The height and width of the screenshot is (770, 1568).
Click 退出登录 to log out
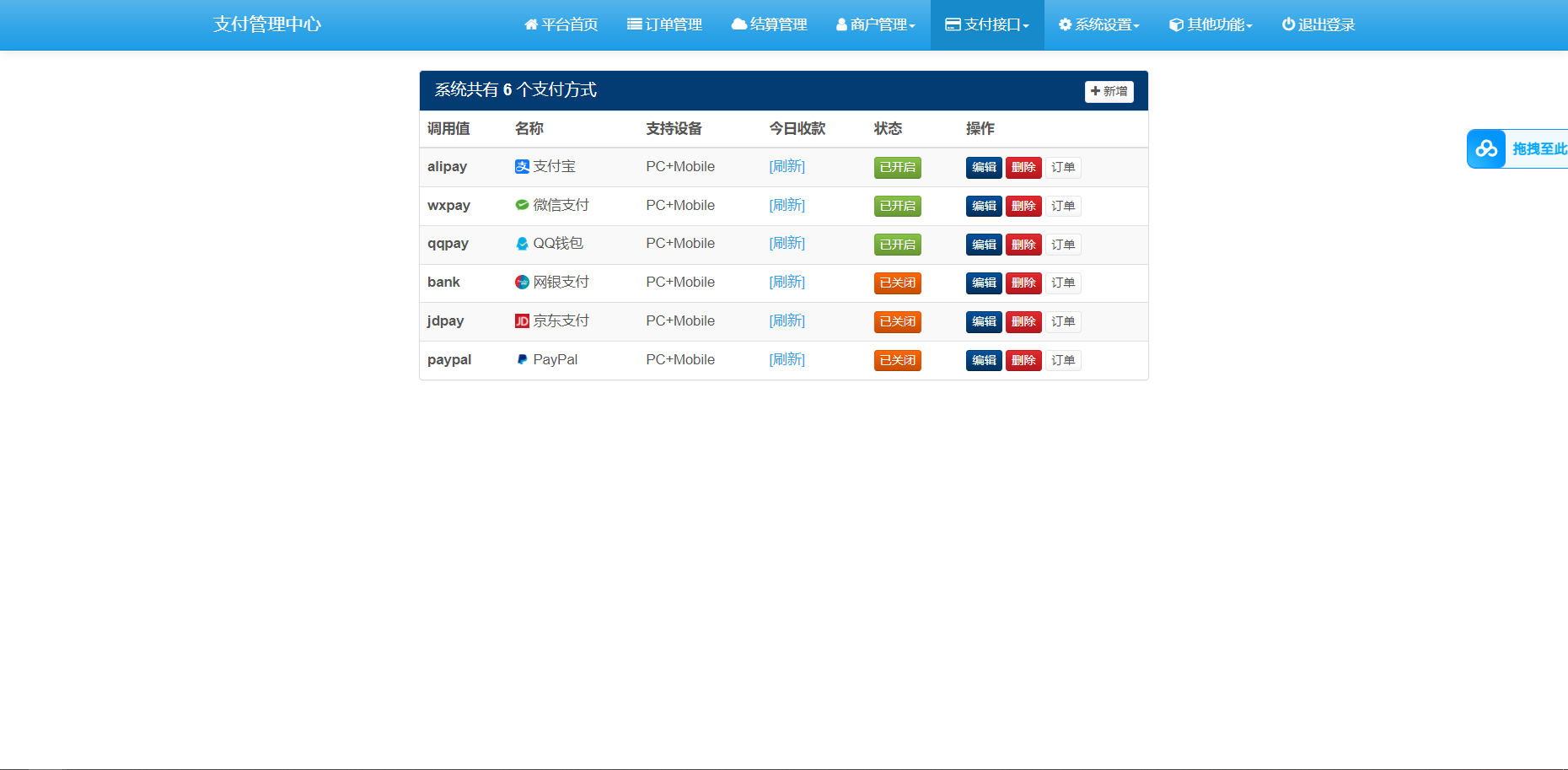(x=1318, y=25)
